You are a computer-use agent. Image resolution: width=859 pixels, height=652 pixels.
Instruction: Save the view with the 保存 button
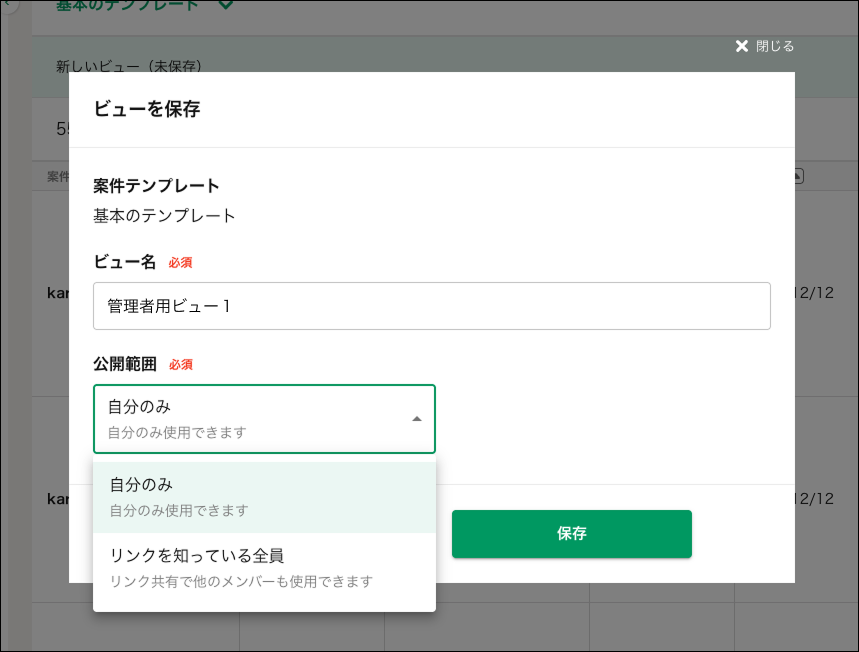[571, 534]
